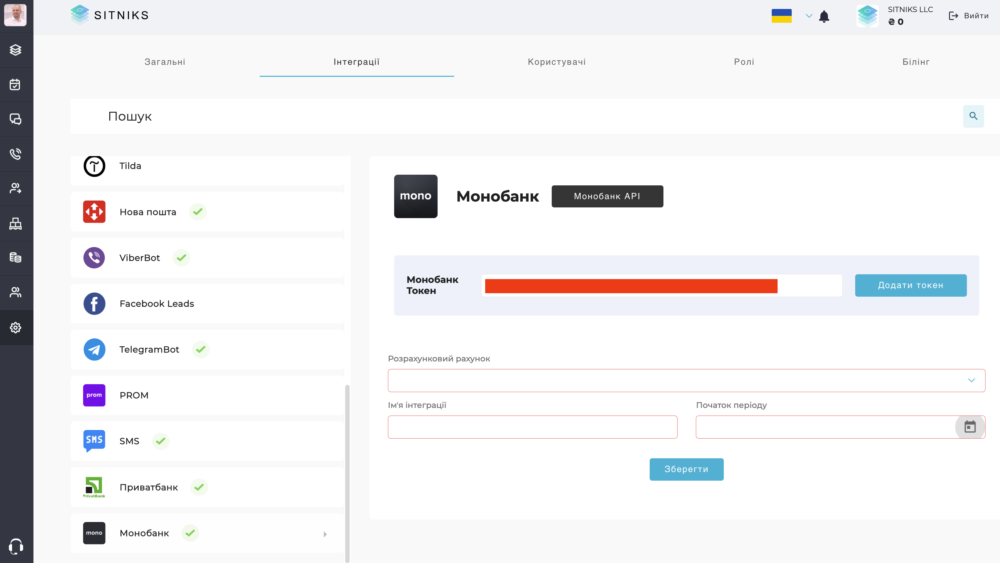Click the Вийти logout link
This screenshot has width=1000, height=563.
point(968,16)
